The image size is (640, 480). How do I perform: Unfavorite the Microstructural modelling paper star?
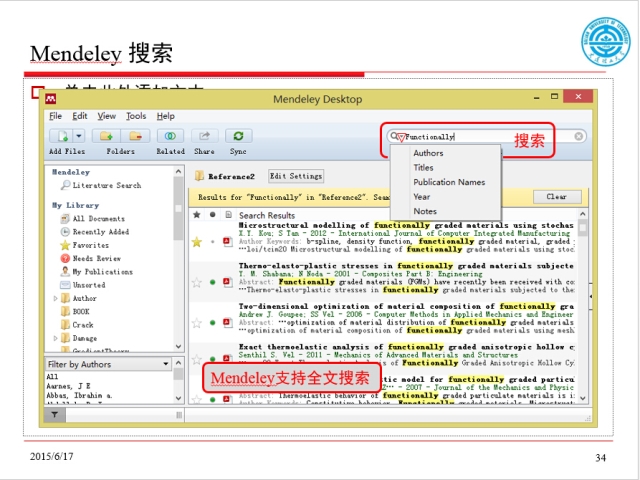tap(197, 242)
